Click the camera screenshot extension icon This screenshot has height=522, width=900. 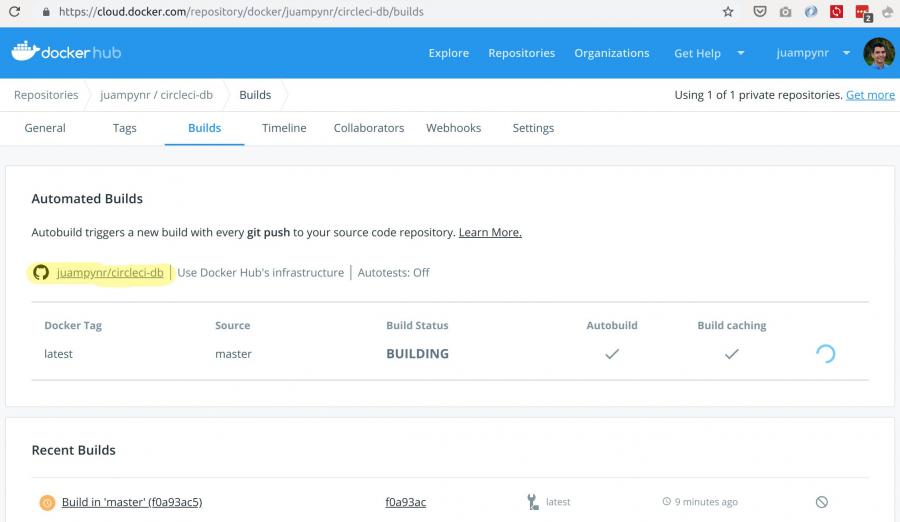click(x=785, y=11)
